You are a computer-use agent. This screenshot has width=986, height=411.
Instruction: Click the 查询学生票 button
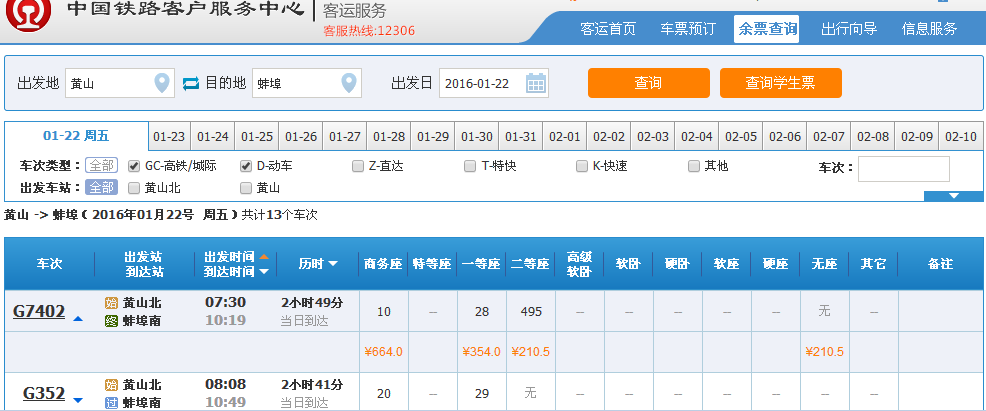(780, 83)
